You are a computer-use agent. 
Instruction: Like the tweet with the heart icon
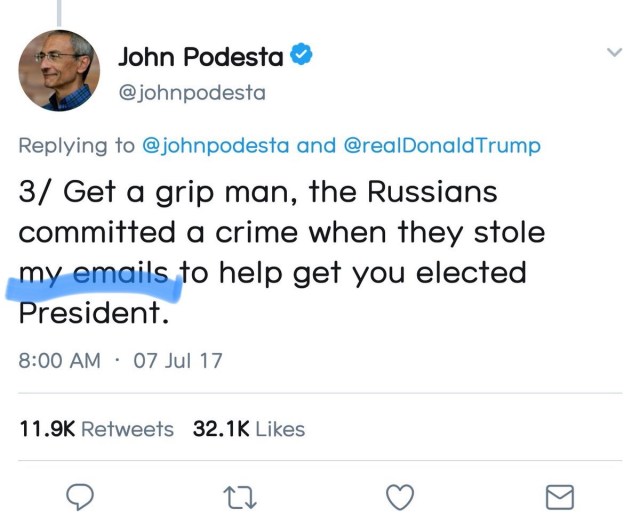[x=399, y=496]
